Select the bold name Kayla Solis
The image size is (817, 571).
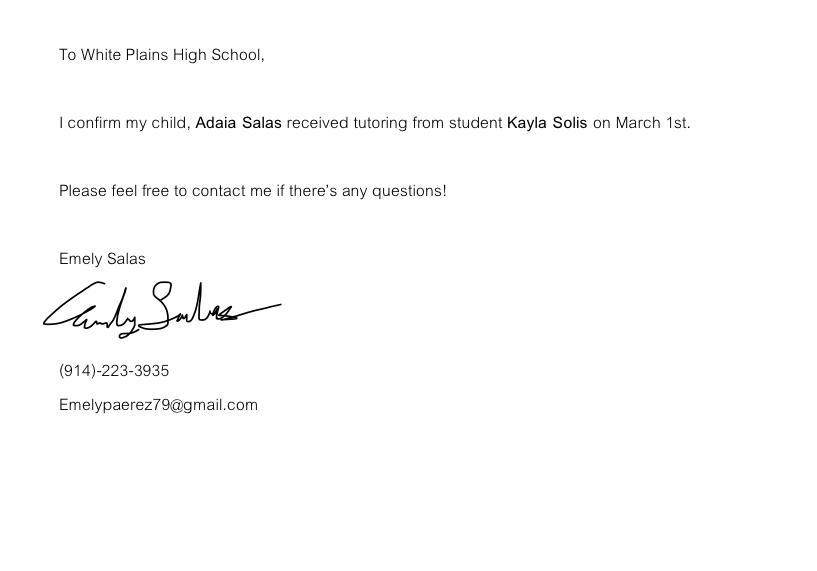click(547, 123)
